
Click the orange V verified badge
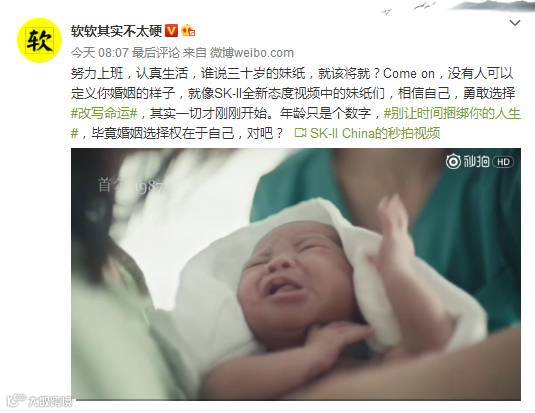(x=171, y=31)
